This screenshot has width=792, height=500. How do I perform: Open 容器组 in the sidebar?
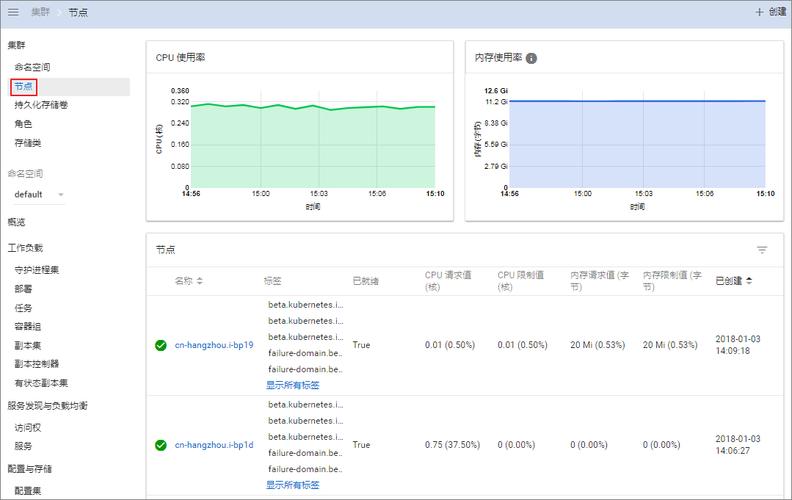coord(28,326)
